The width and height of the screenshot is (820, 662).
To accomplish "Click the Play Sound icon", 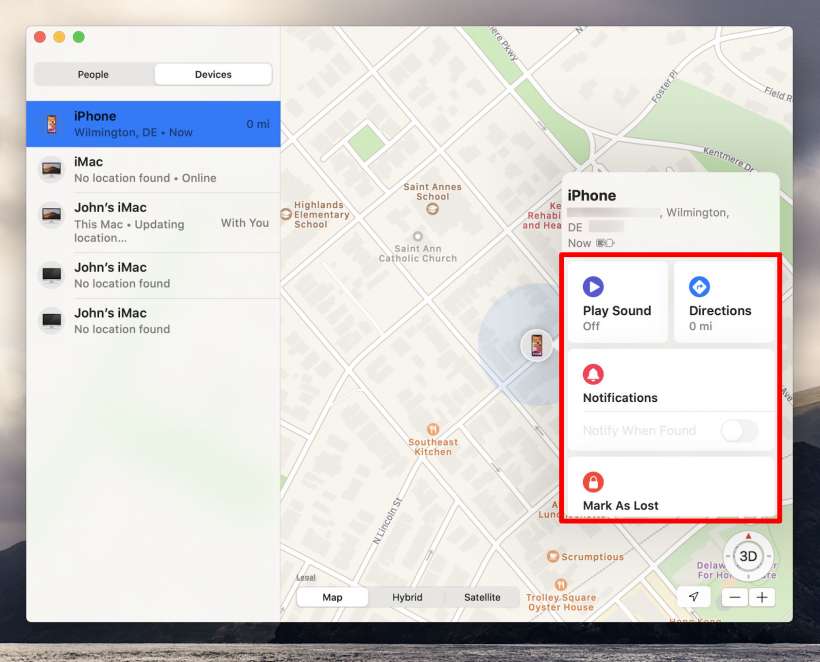I will pos(593,287).
